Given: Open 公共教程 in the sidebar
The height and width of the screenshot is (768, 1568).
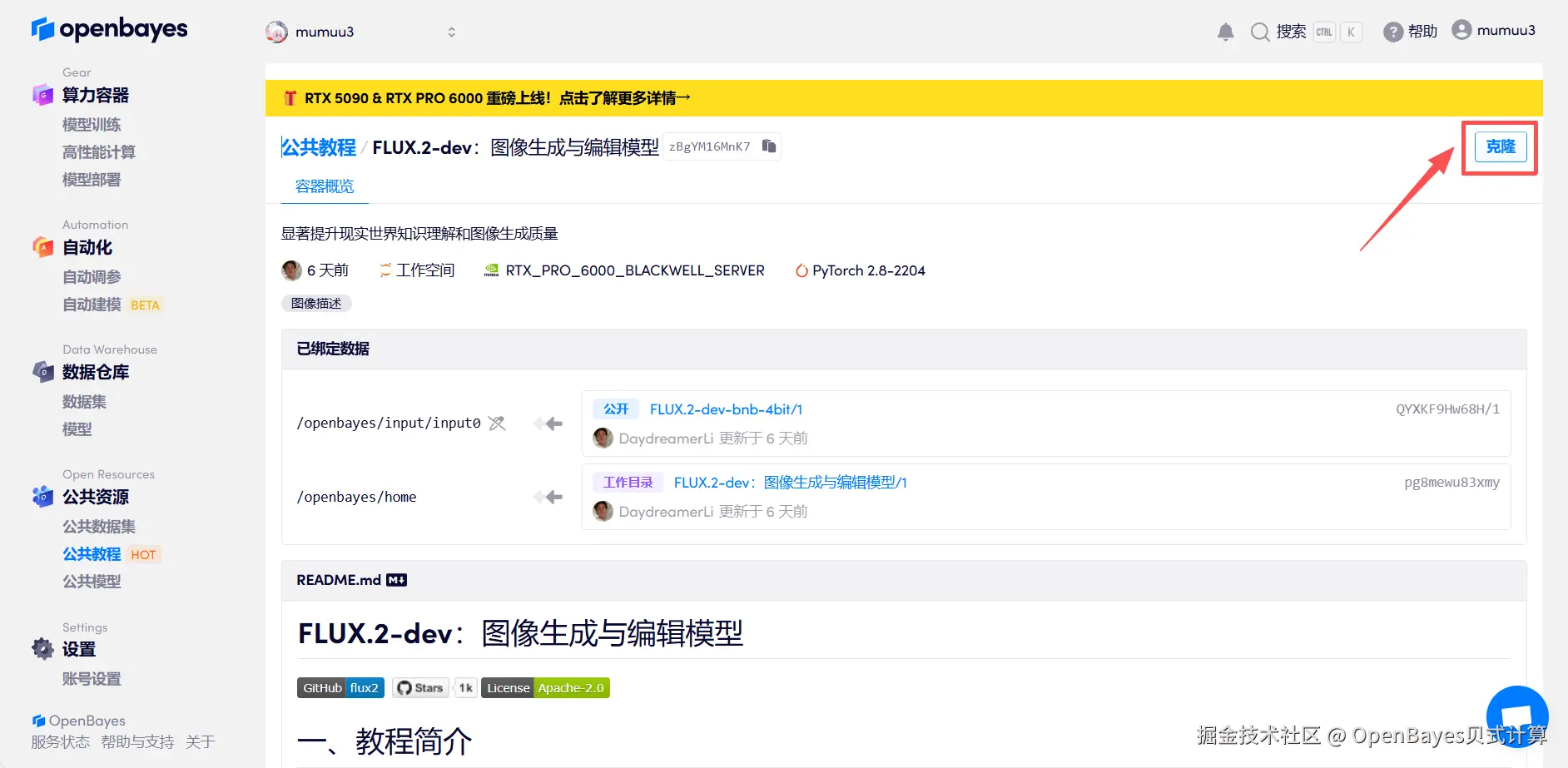Looking at the screenshot, I should 92,553.
